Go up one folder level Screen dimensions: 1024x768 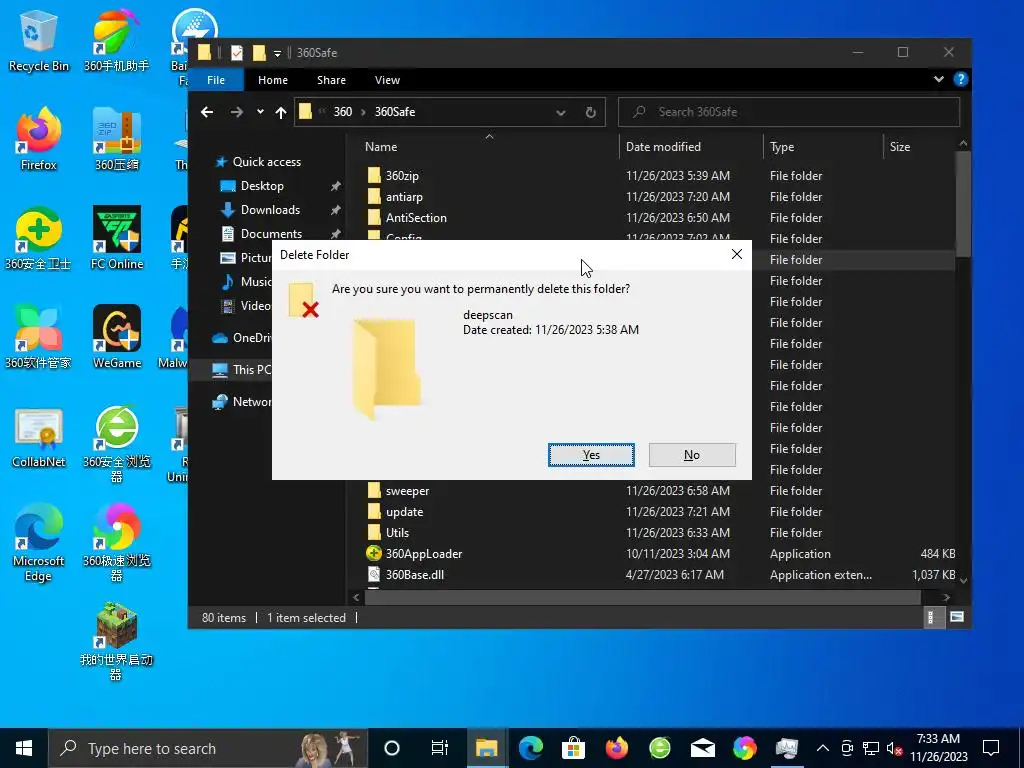[281, 112]
